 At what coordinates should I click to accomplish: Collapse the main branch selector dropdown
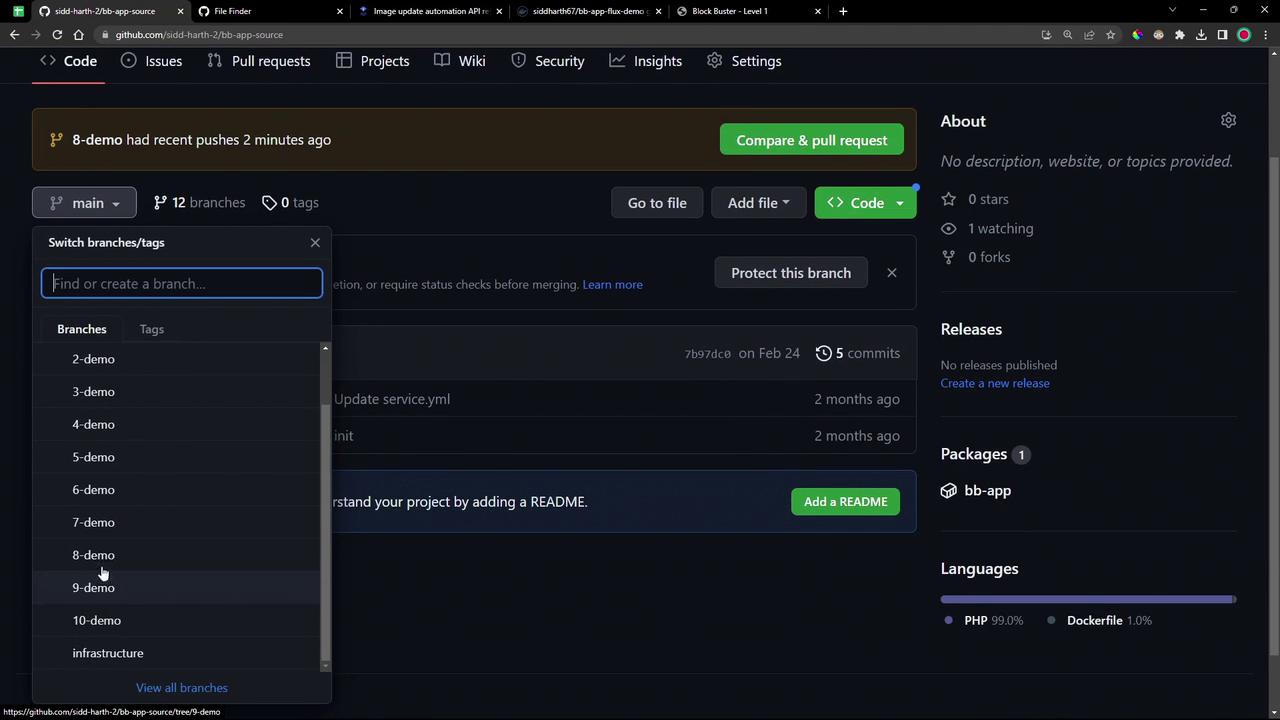[84, 203]
